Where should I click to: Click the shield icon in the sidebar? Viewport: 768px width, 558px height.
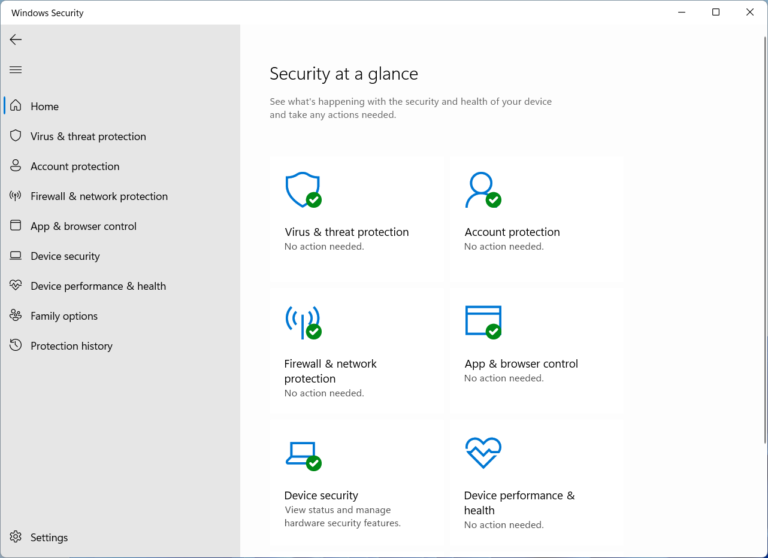click(x=16, y=136)
